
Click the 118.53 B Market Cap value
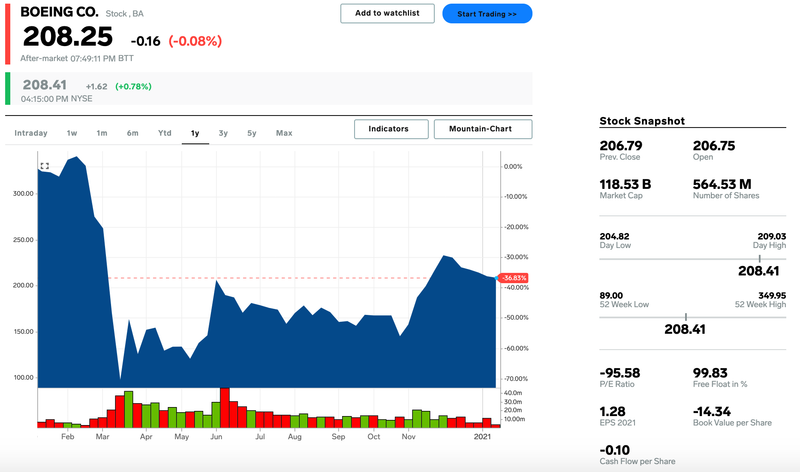coord(625,184)
